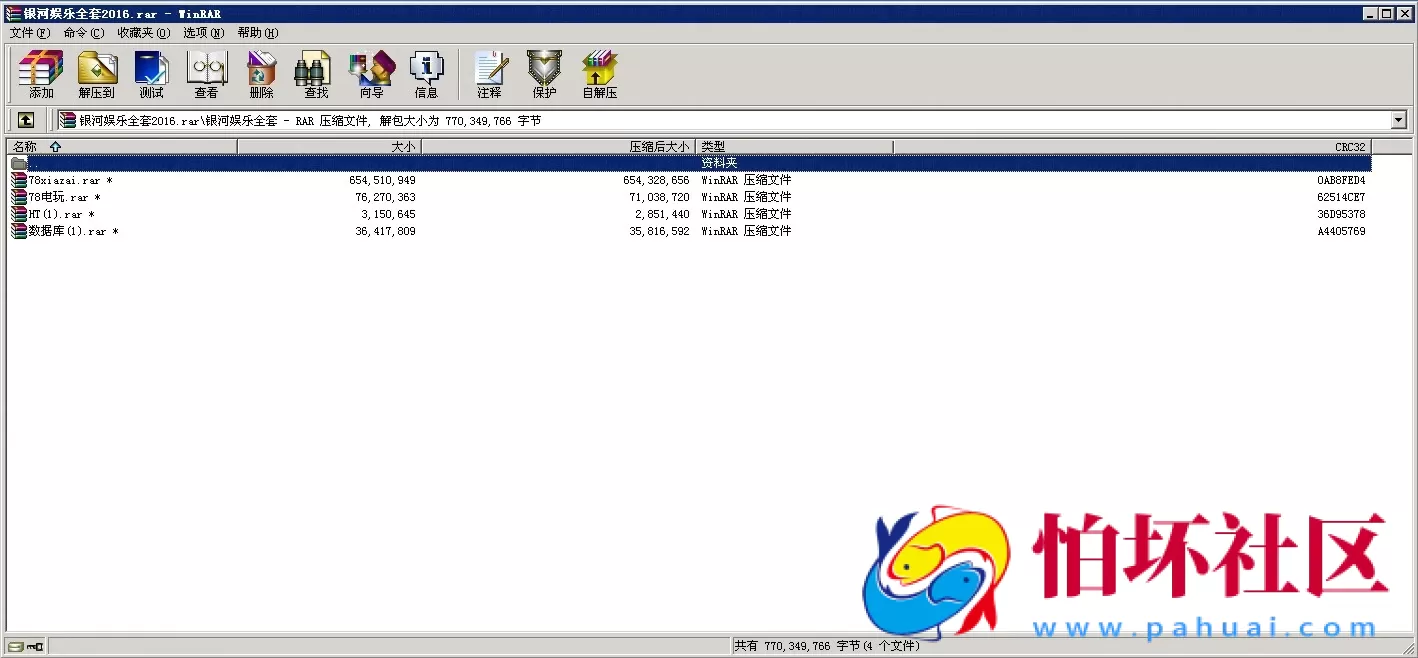Click the Delete (删除) toolbar icon
The height and width of the screenshot is (658, 1418).
tap(261, 74)
